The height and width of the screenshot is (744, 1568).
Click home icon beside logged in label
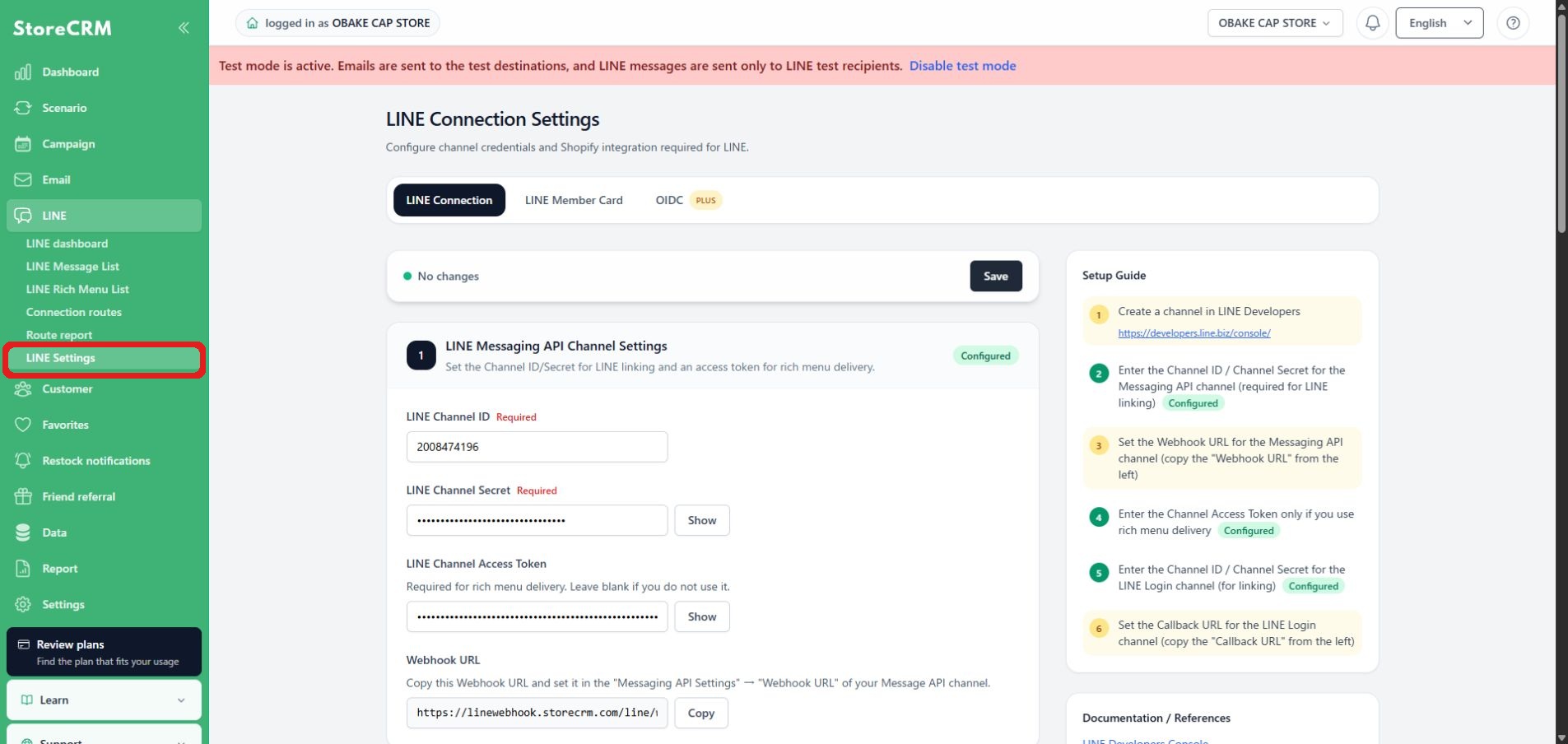click(253, 23)
